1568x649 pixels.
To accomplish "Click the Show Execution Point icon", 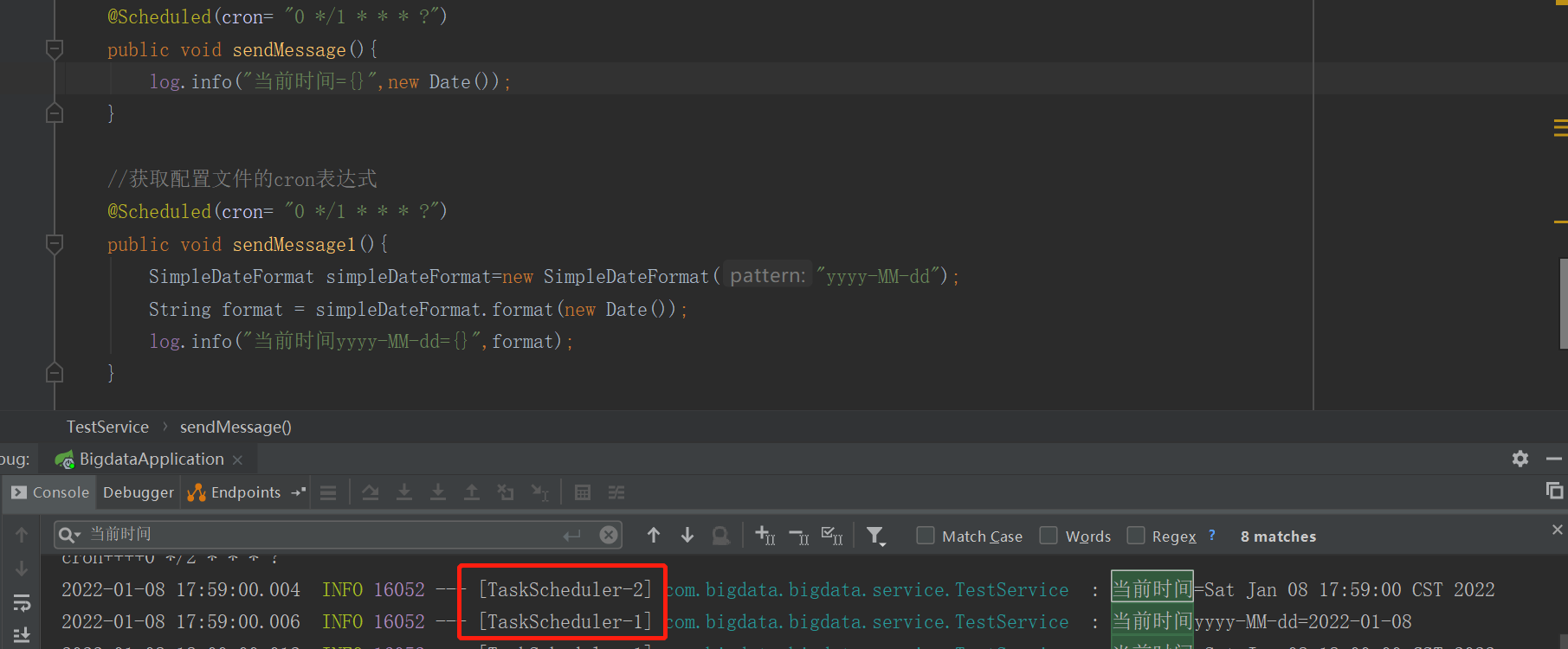I will click(328, 492).
